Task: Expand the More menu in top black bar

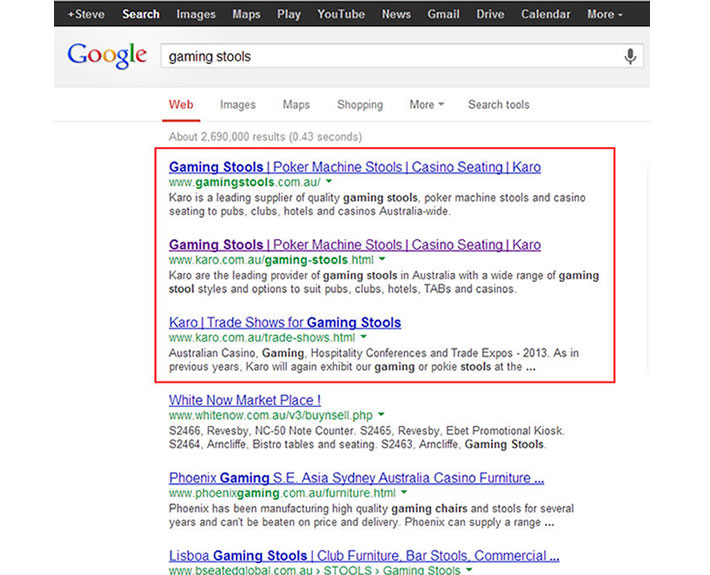Action: pyautogui.click(x=604, y=14)
